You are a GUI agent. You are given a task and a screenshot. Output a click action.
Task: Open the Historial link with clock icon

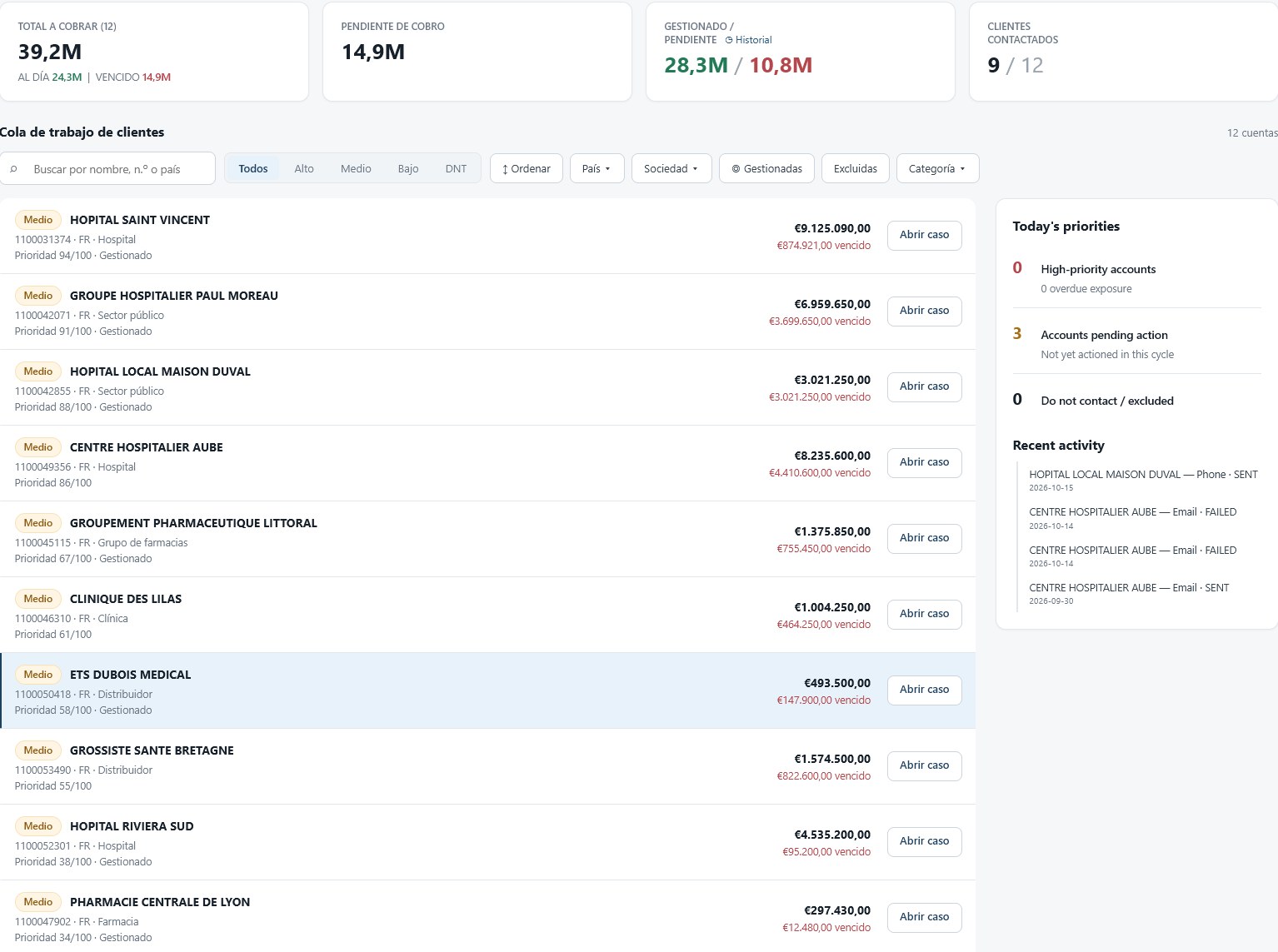[x=748, y=40]
